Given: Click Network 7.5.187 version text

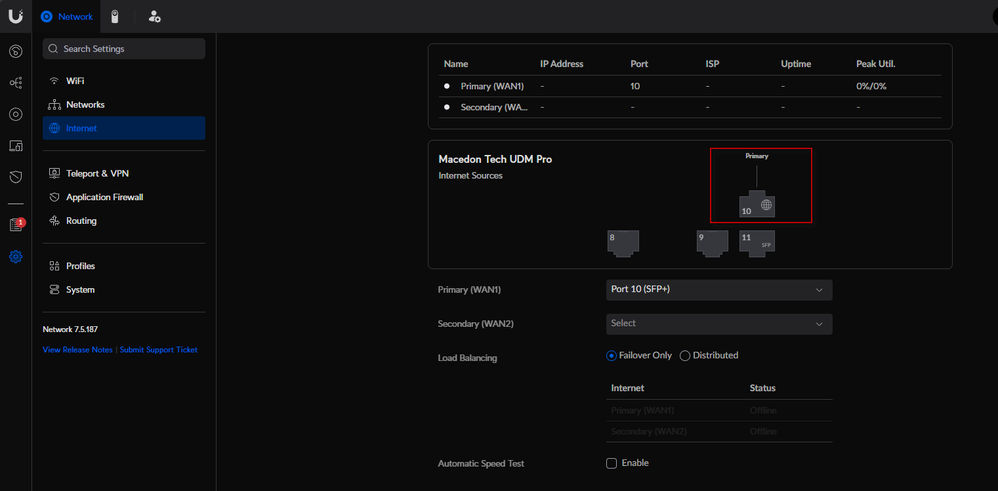Looking at the screenshot, I should (70, 330).
